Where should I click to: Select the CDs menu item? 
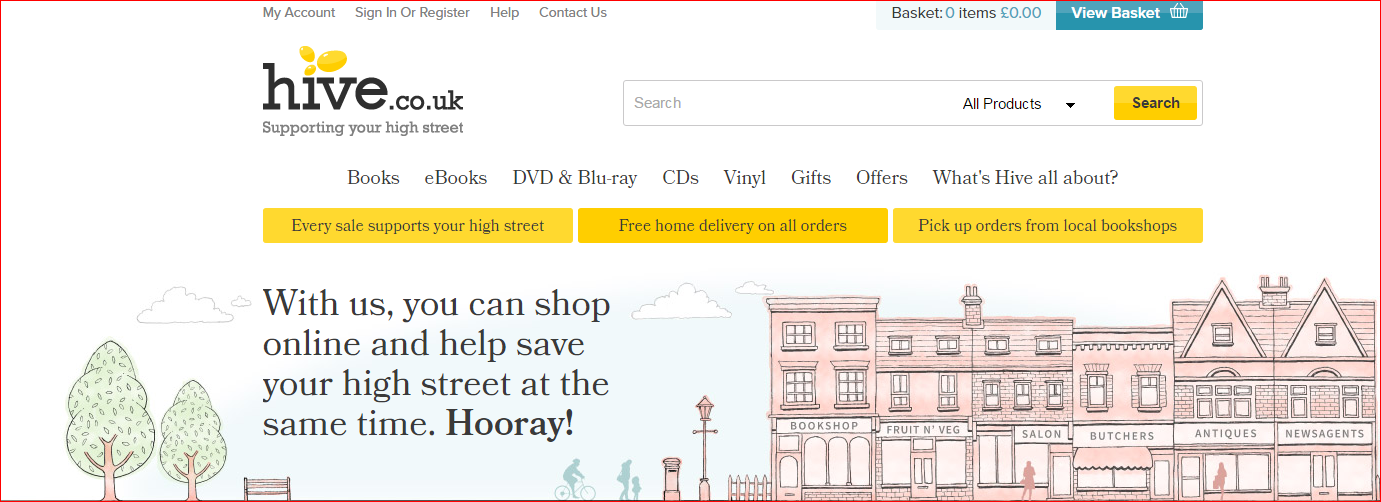point(680,178)
